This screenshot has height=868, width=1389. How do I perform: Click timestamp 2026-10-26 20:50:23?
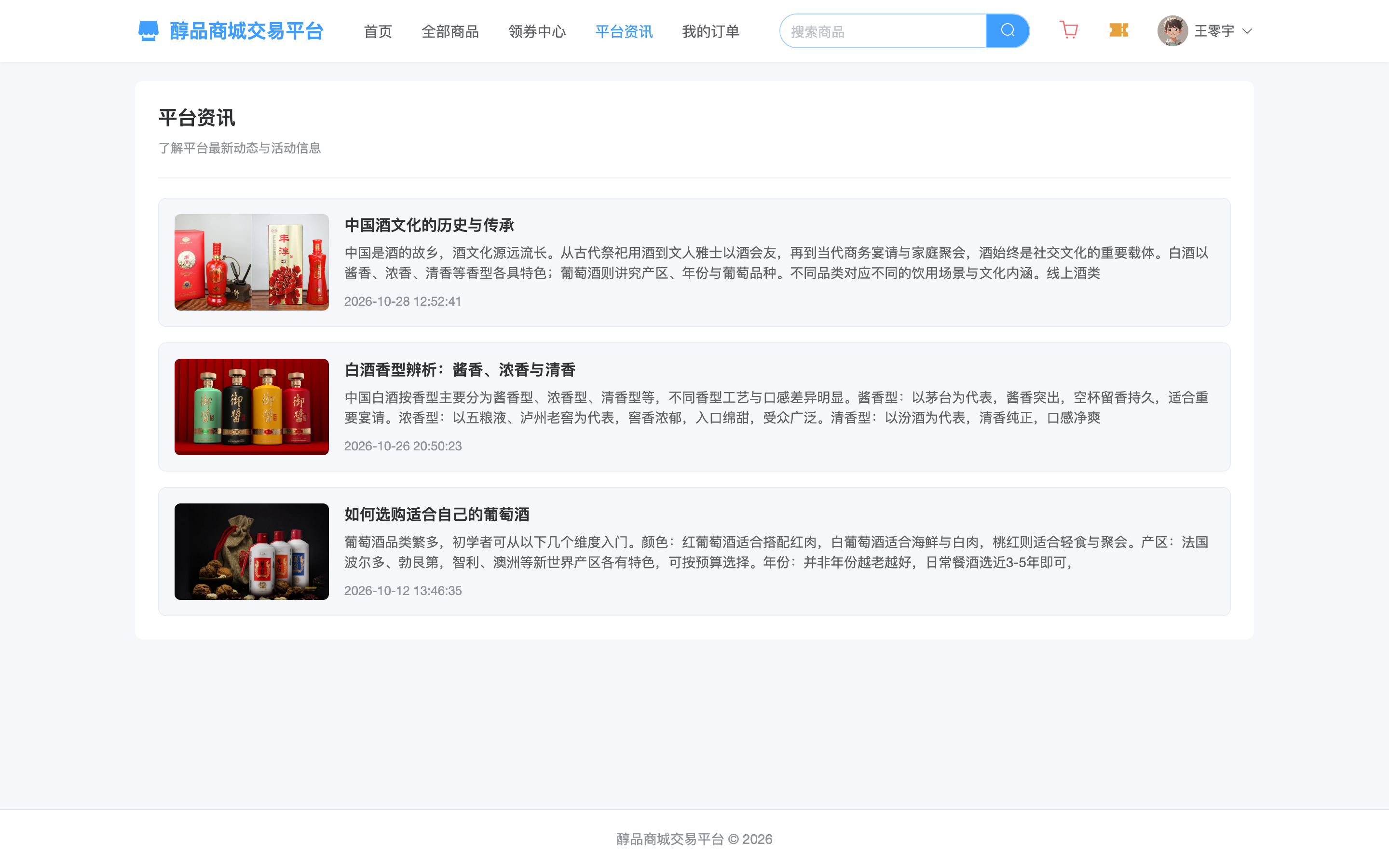pos(402,446)
